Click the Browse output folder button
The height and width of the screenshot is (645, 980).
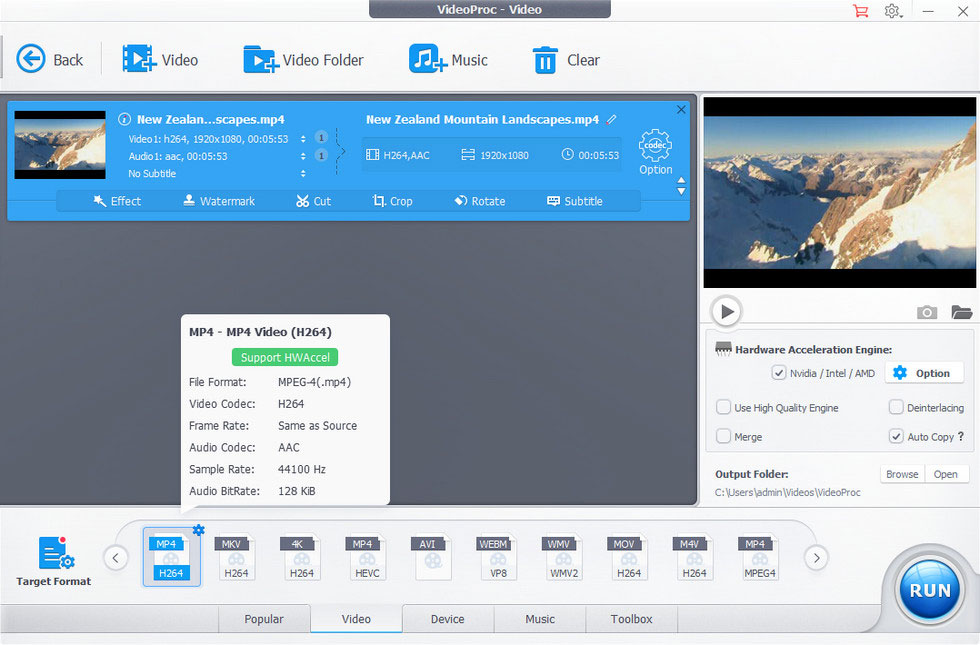902,474
